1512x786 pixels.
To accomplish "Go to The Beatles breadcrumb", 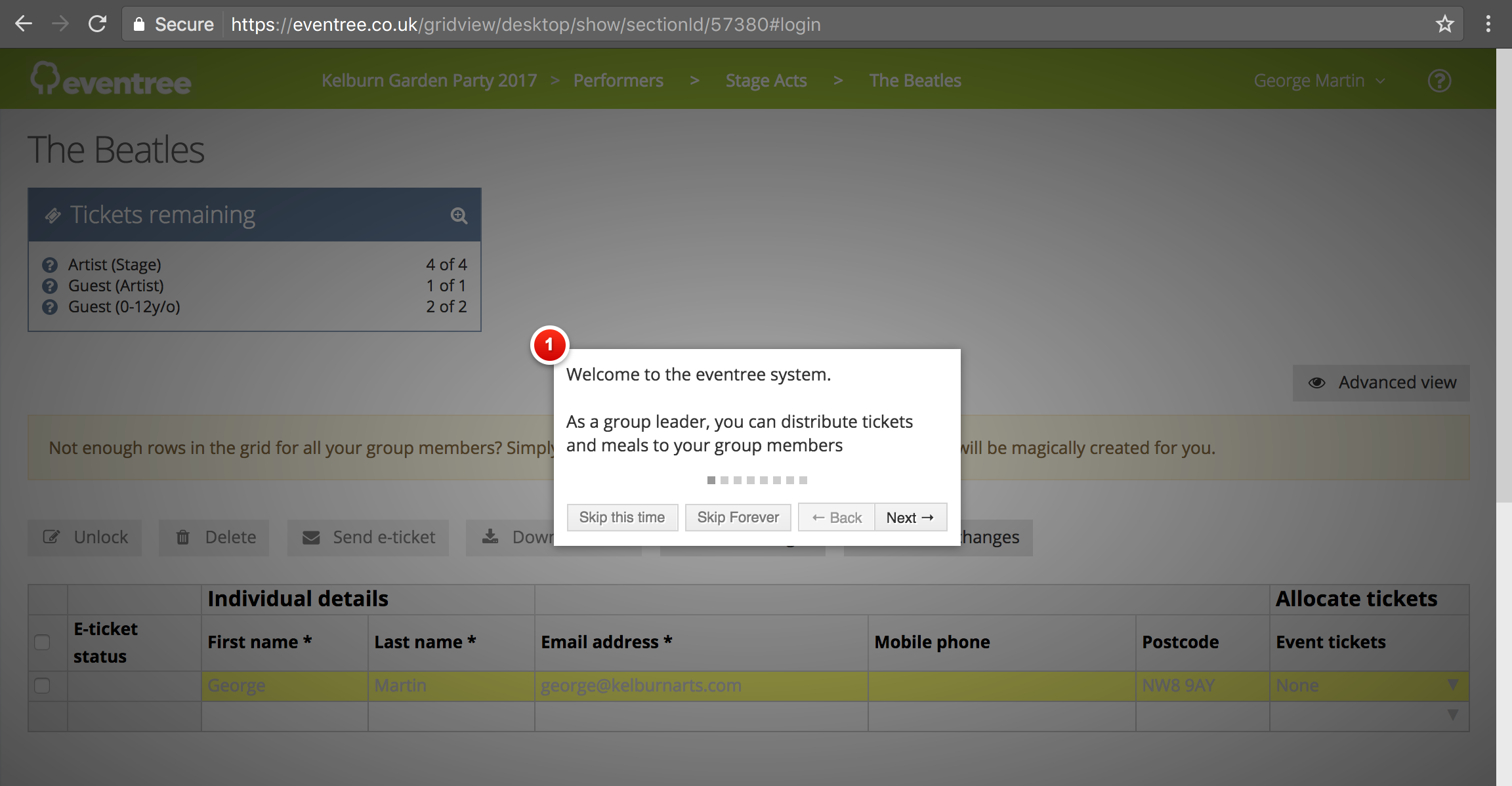I will (915, 81).
